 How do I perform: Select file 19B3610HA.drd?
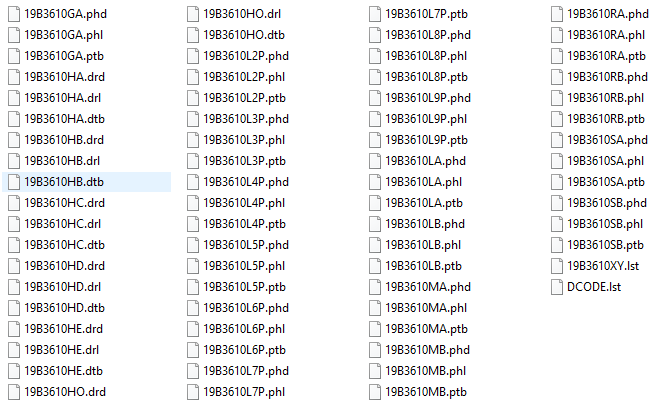[64, 77]
